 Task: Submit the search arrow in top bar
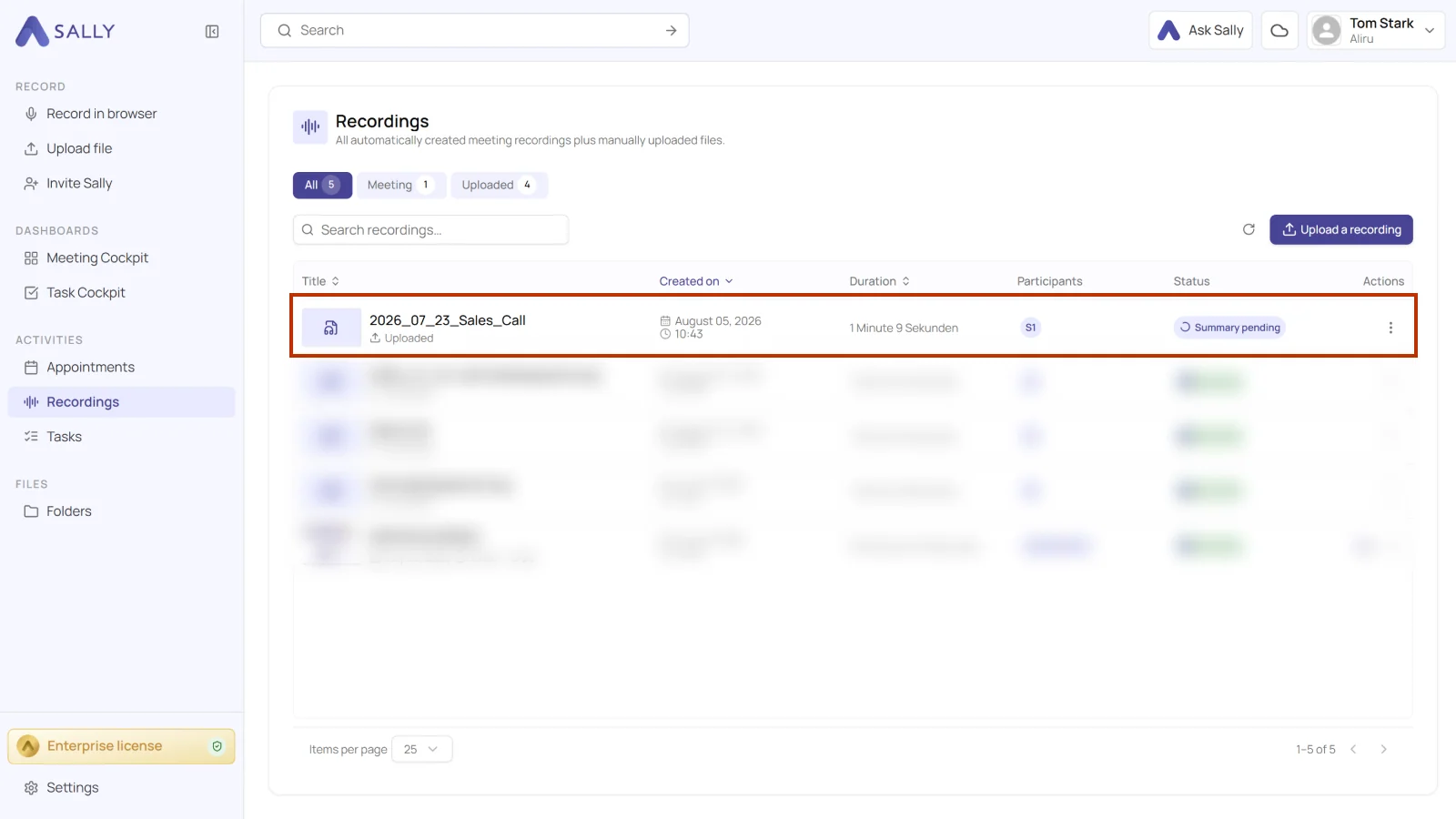tap(671, 30)
